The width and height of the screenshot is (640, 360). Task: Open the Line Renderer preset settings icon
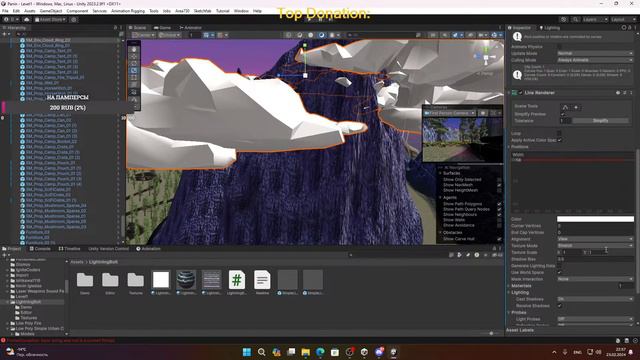tap(624, 93)
